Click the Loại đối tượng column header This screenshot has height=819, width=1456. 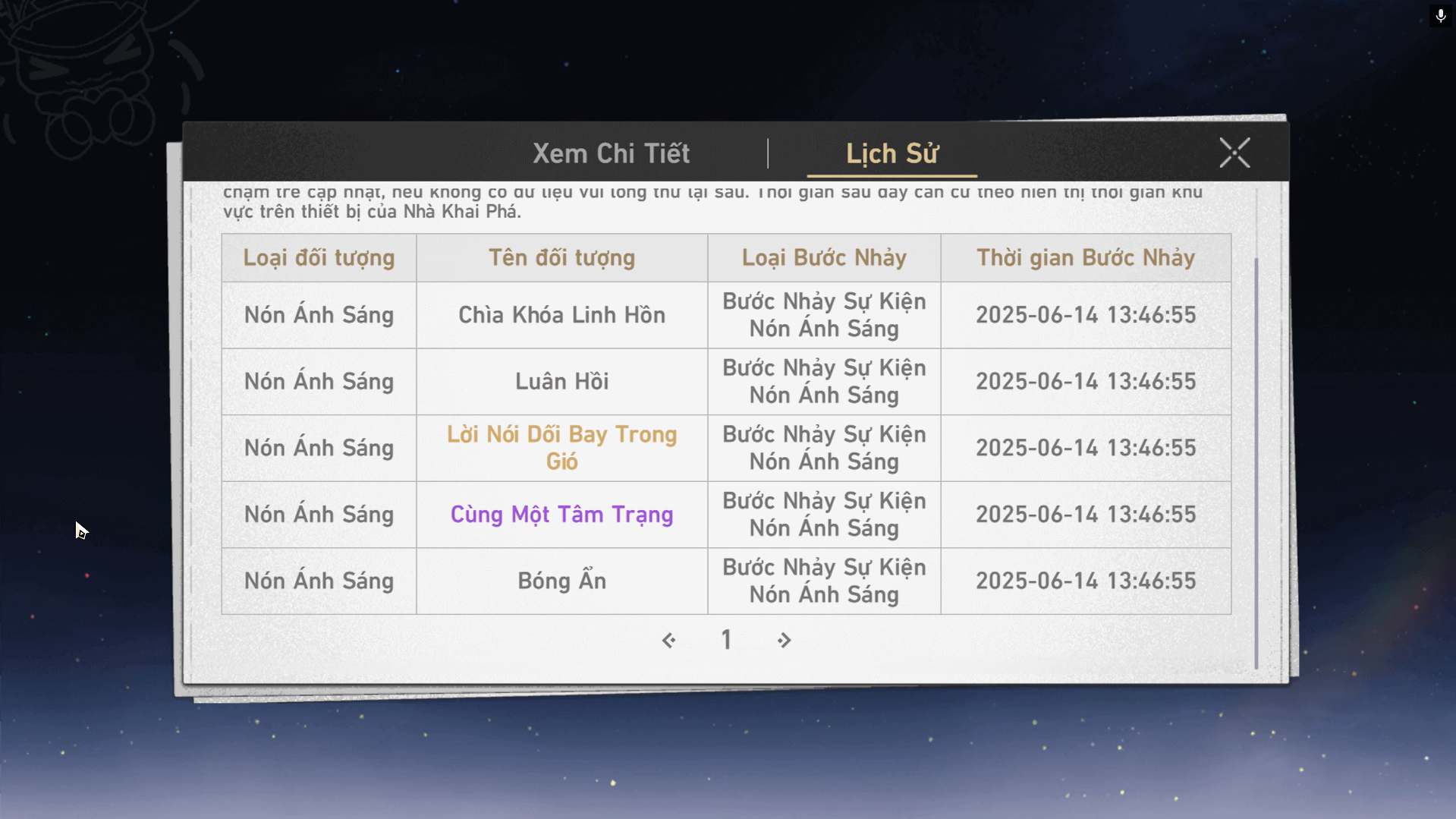tap(319, 258)
